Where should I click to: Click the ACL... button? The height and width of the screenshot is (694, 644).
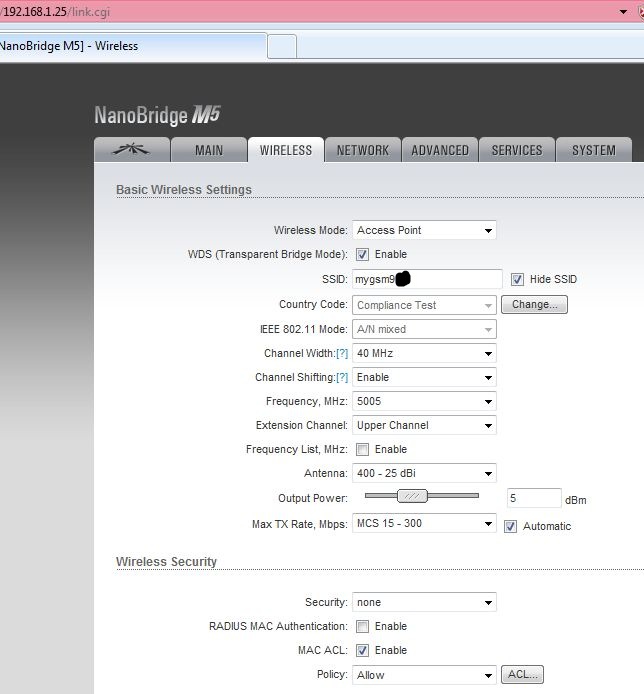(522, 675)
